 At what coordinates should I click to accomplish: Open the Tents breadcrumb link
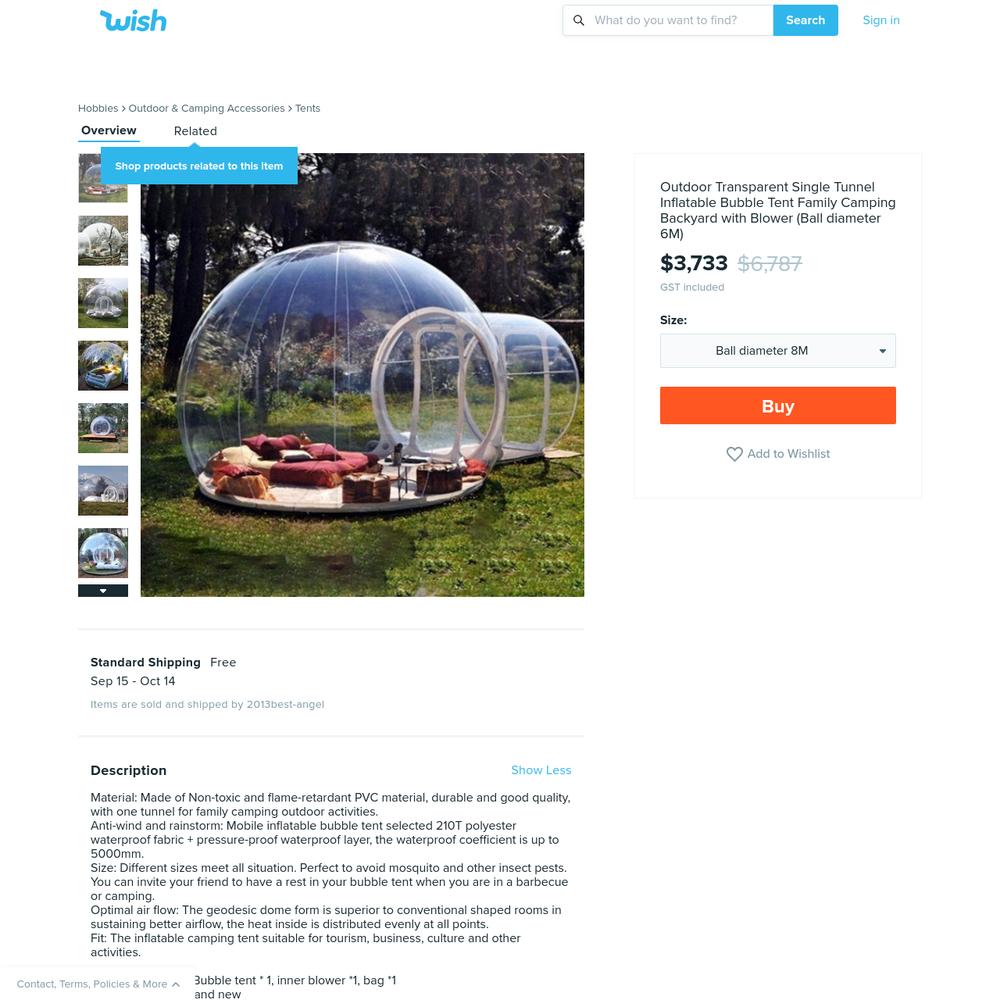click(x=307, y=108)
